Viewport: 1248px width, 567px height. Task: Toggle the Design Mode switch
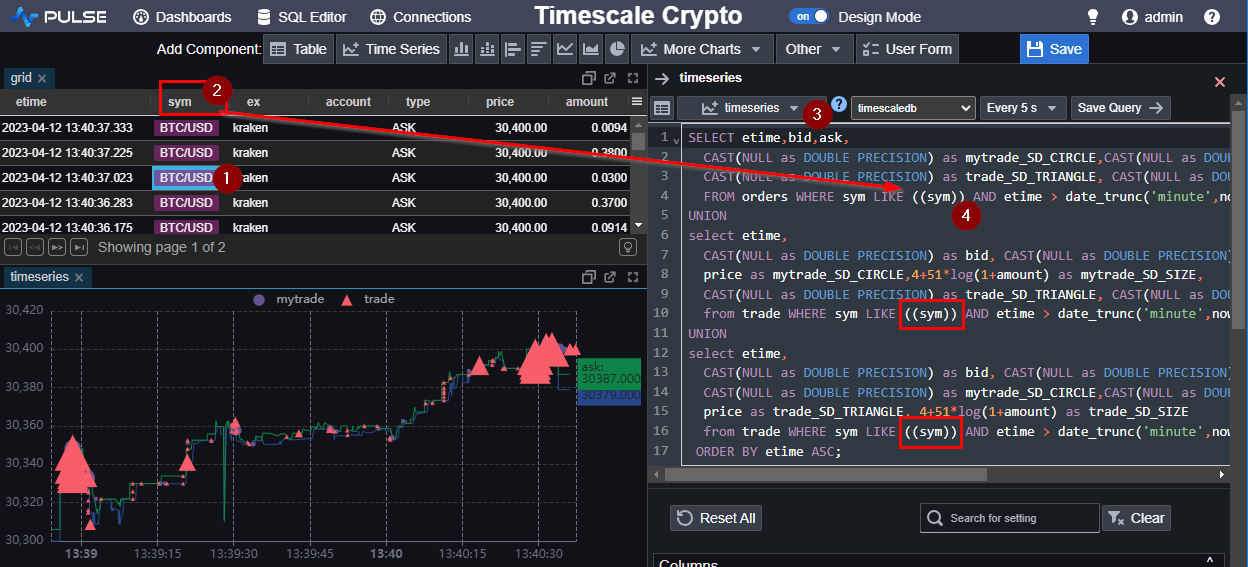(809, 17)
